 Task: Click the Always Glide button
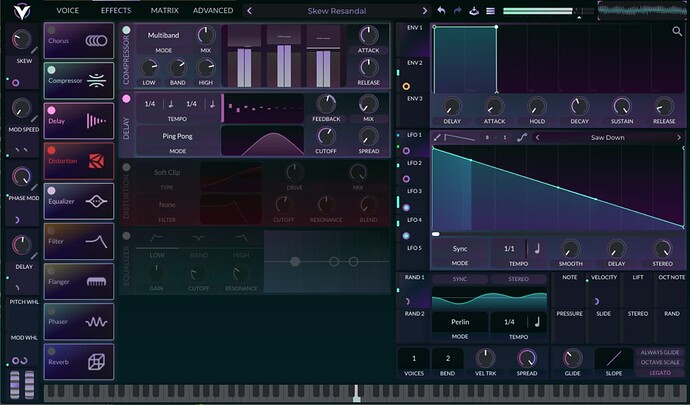pyautogui.click(x=661, y=352)
